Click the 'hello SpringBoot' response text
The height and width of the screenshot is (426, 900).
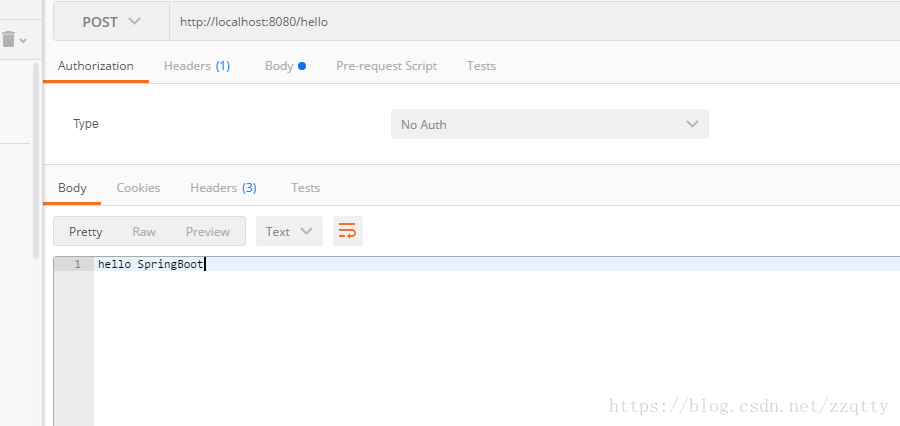pos(150,264)
